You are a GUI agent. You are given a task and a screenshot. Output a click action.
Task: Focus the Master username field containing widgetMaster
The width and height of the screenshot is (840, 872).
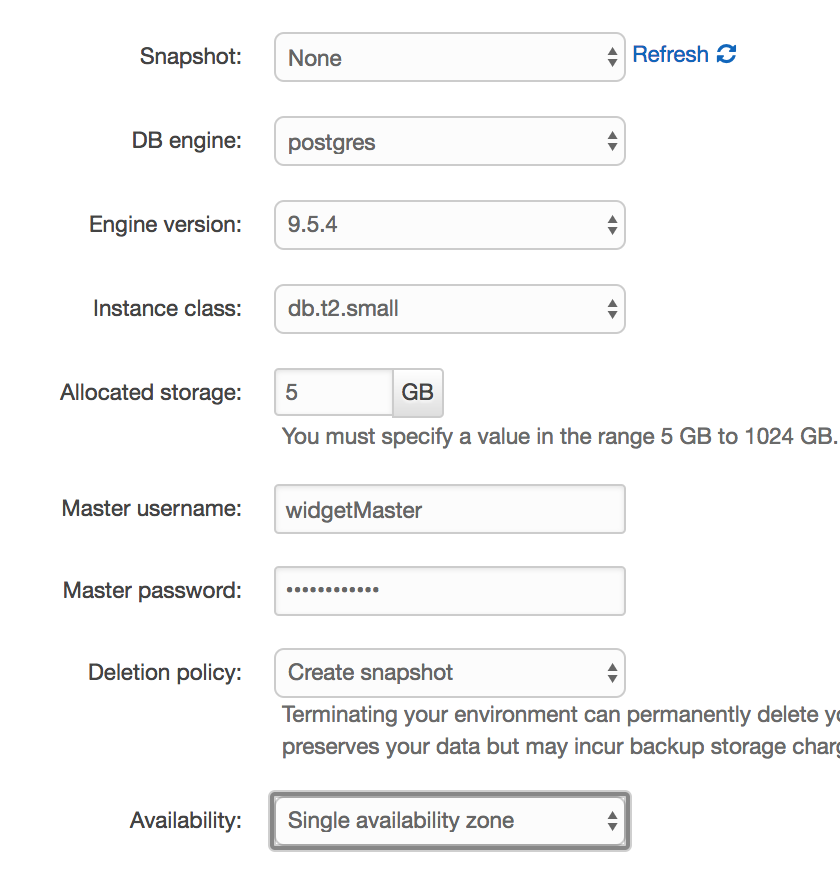coord(449,510)
